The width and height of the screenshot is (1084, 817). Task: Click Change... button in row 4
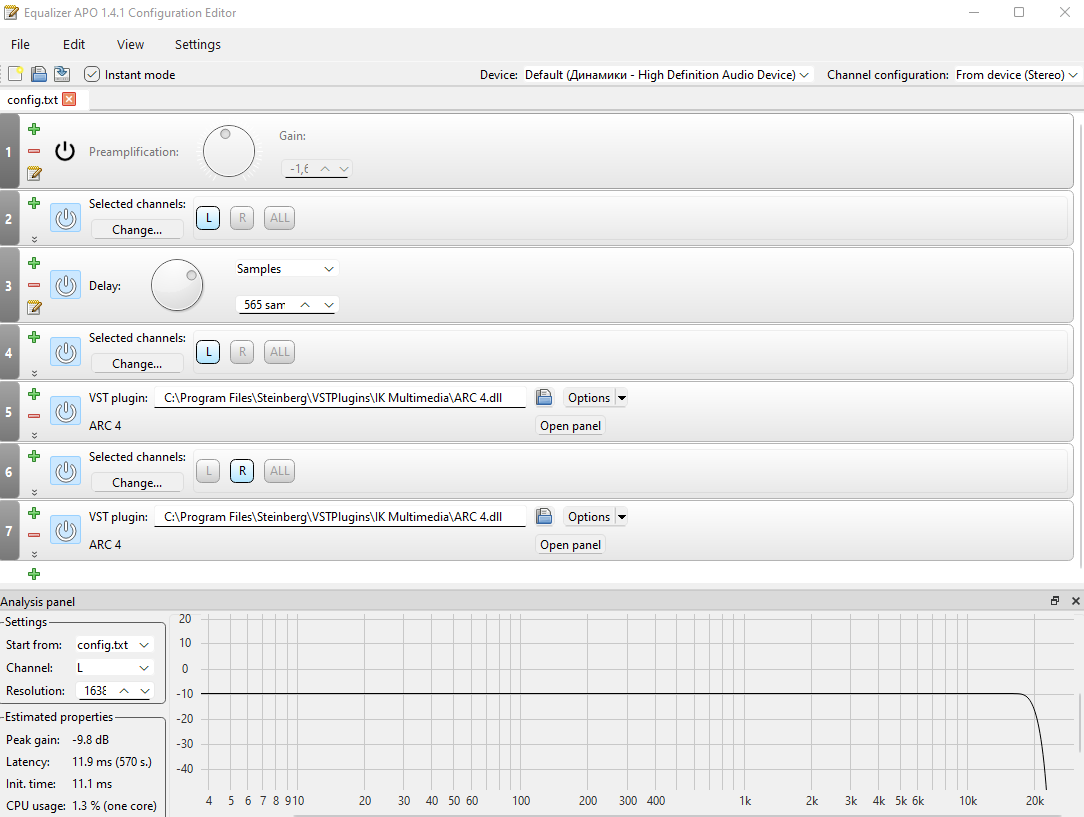click(137, 364)
